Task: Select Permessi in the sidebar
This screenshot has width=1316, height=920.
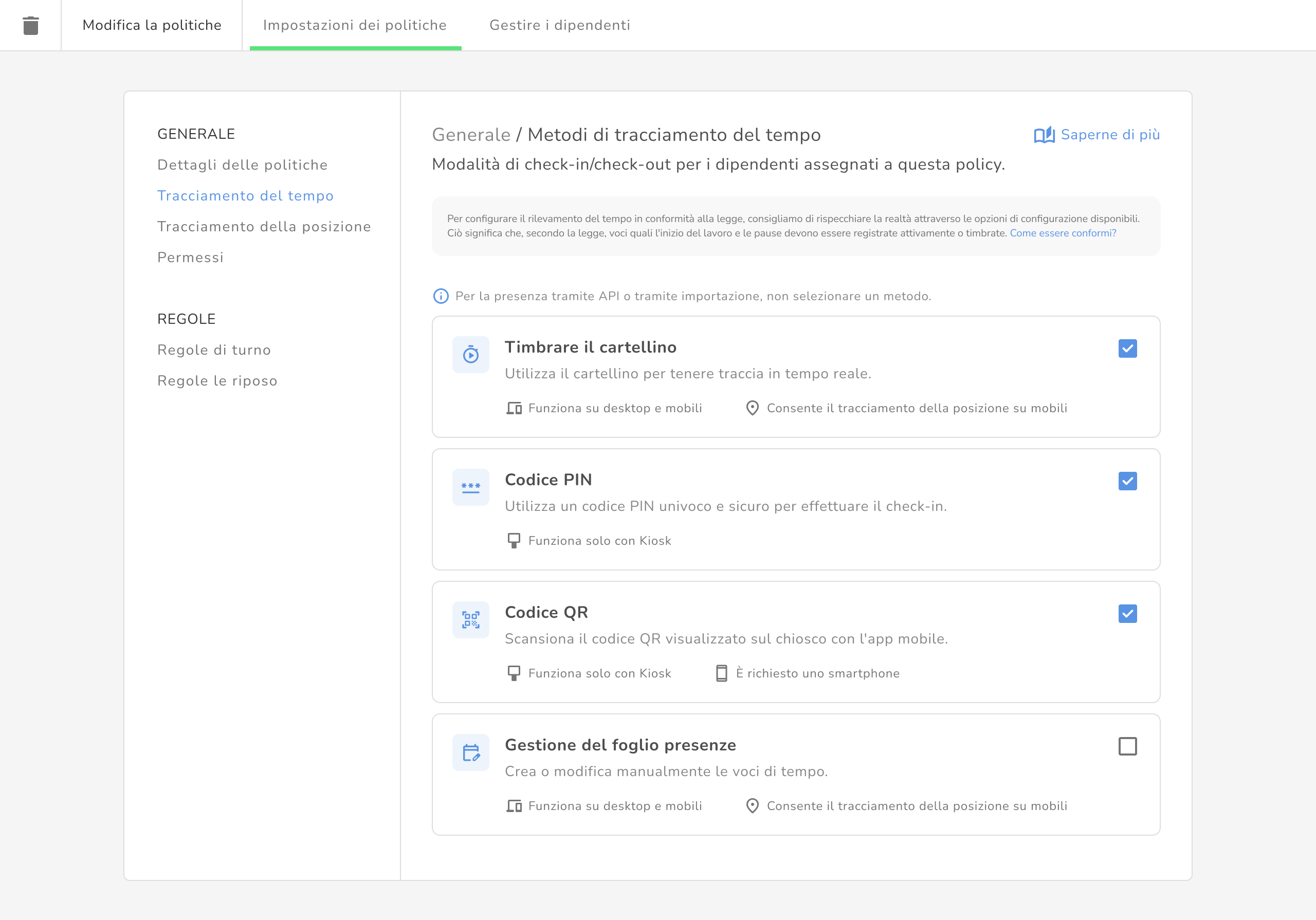Action: tap(190, 257)
